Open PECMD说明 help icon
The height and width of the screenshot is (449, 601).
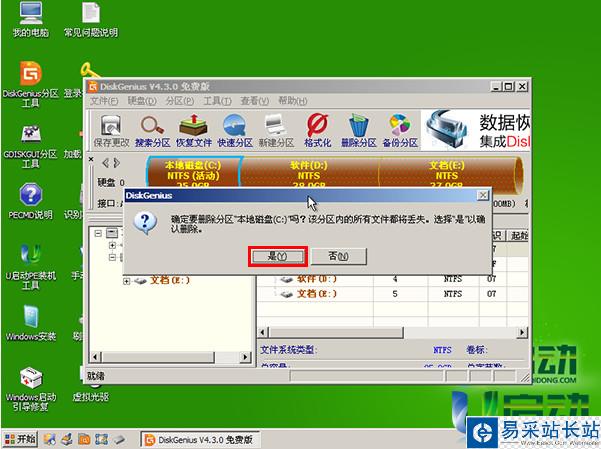31,201
